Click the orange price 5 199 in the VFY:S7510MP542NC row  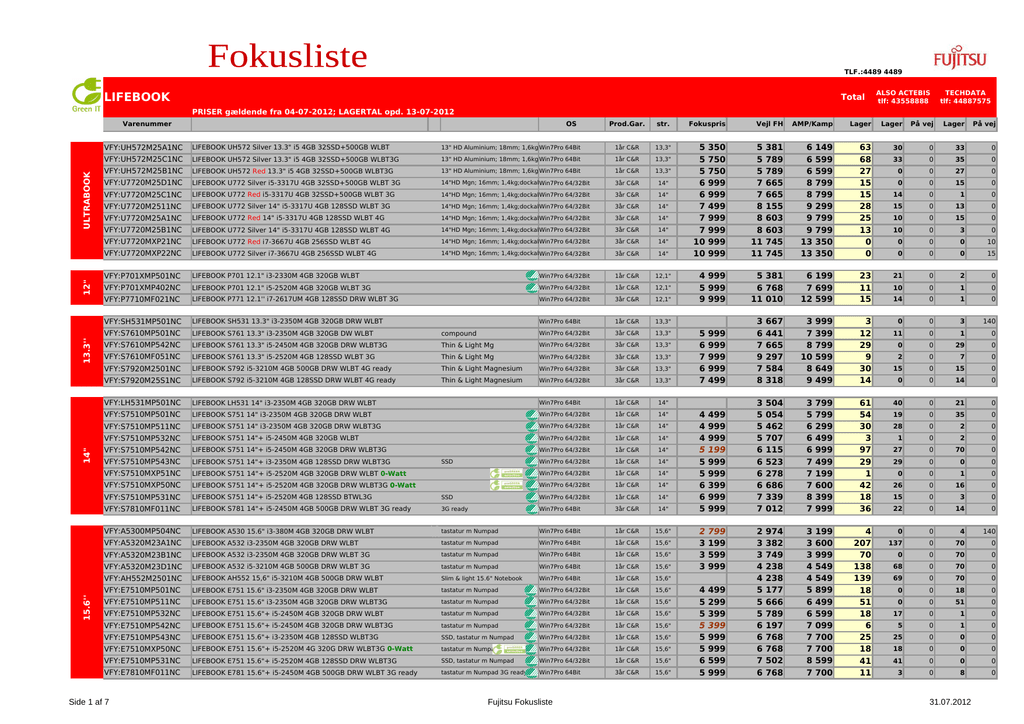[x=712, y=450]
